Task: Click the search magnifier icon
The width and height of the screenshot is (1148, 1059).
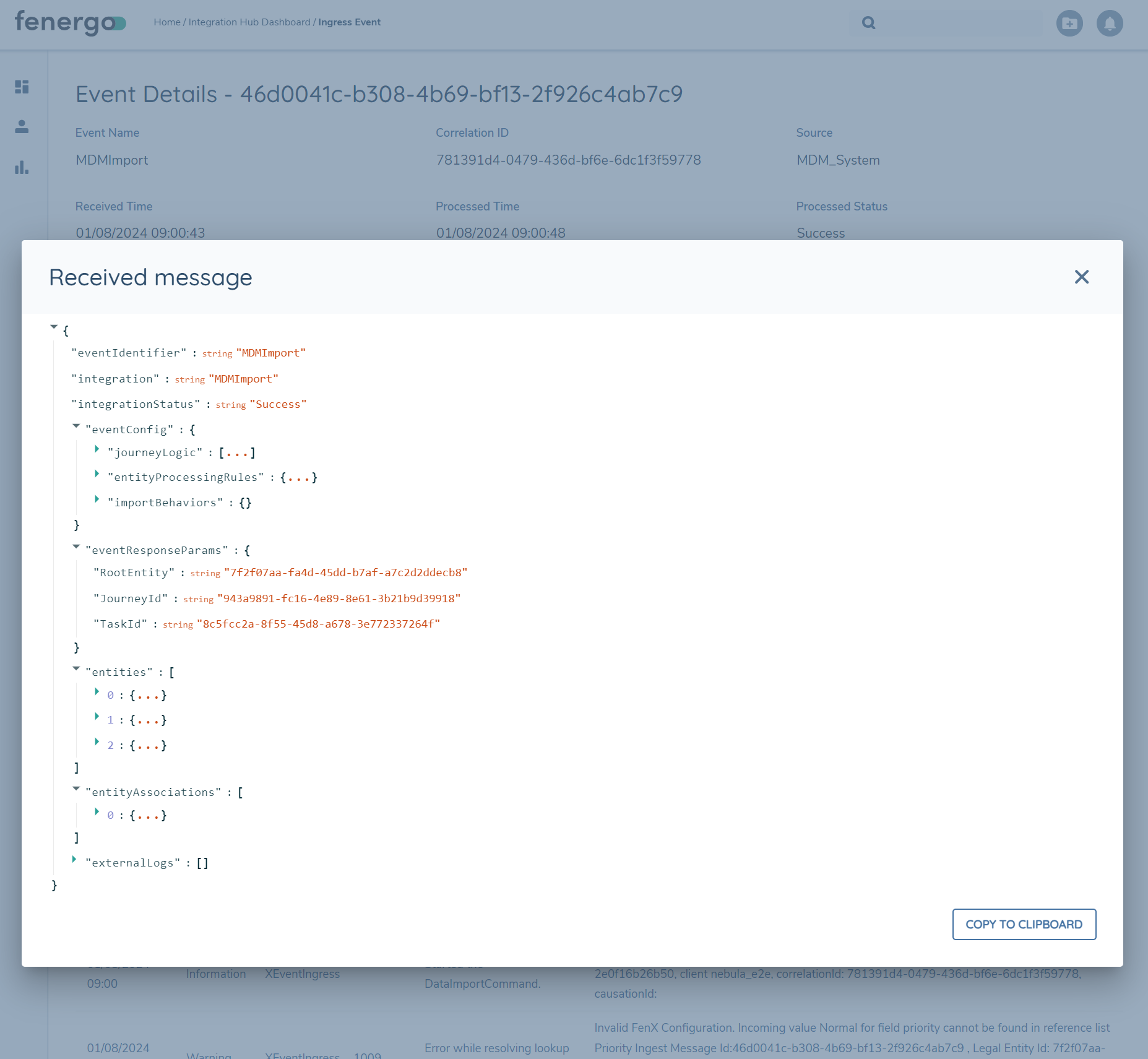Action: (x=868, y=23)
